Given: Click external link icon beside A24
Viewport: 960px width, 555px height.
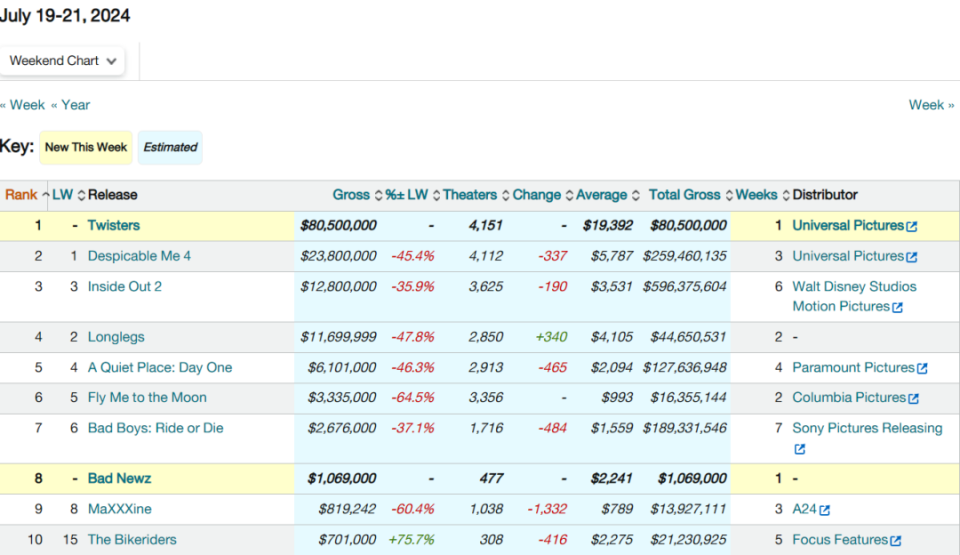Looking at the screenshot, I should click(x=825, y=511).
